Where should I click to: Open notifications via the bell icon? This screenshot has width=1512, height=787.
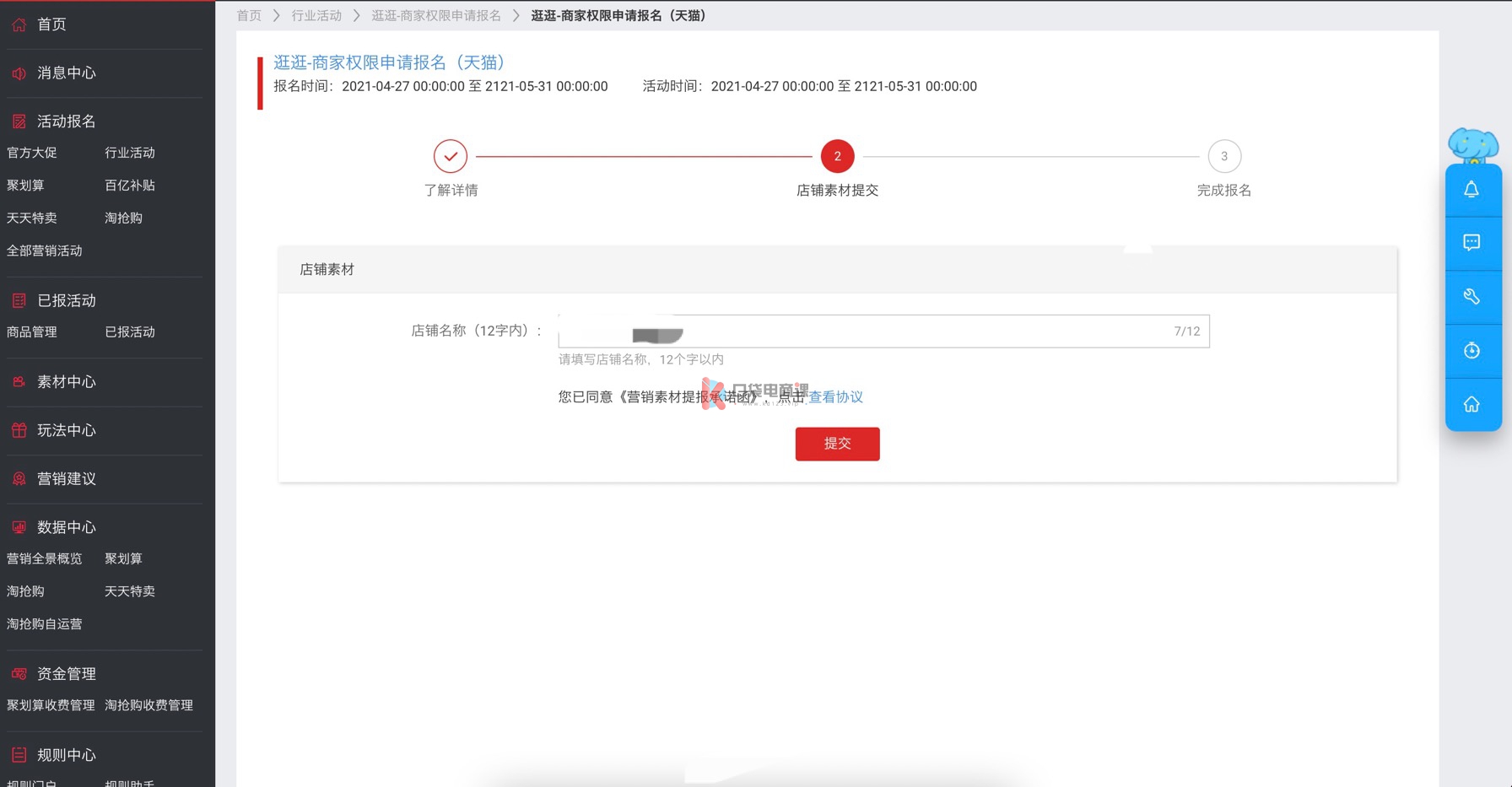click(x=1471, y=190)
